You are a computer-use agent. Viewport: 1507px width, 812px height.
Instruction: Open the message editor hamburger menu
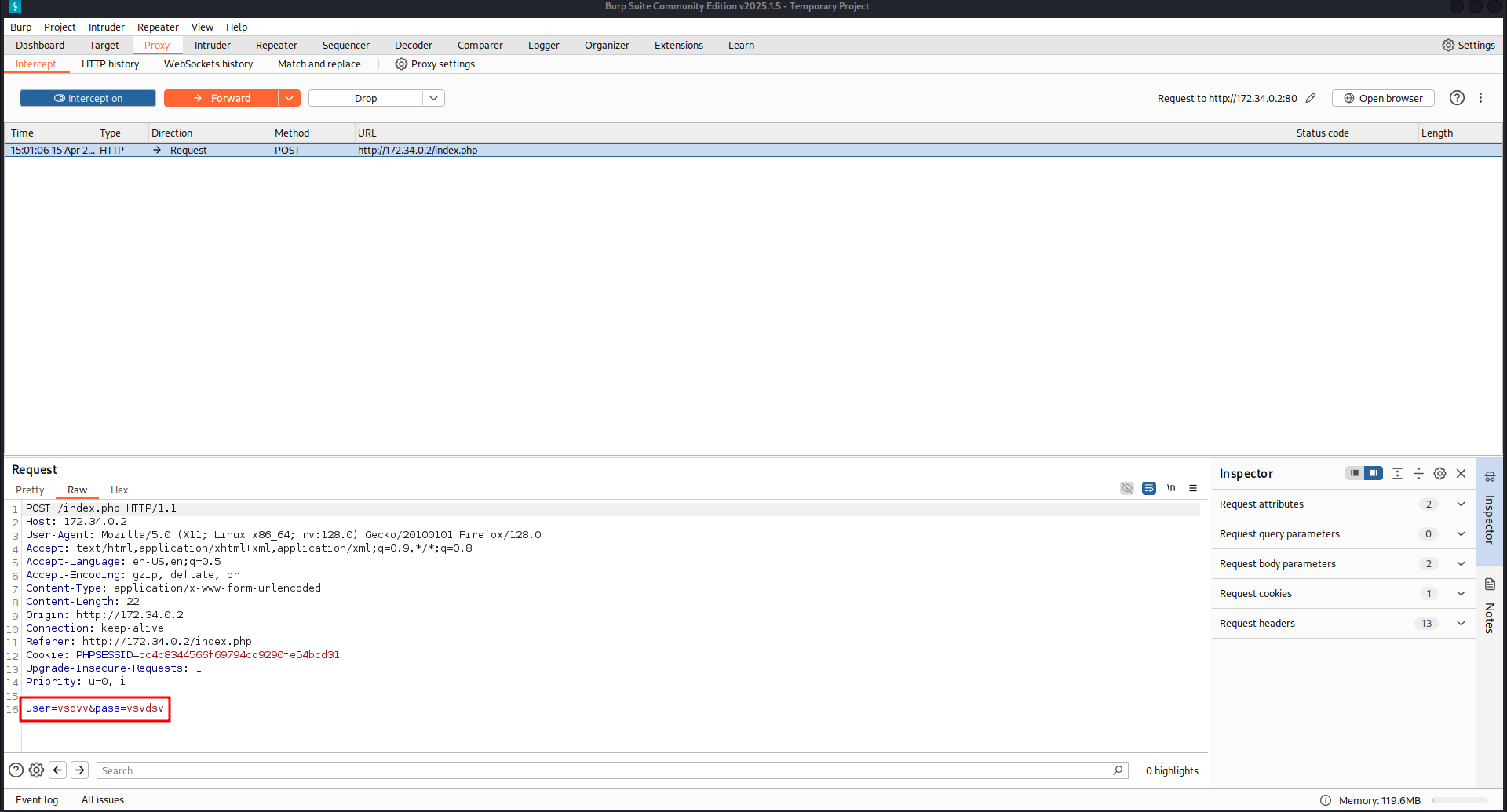click(1193, 488)
